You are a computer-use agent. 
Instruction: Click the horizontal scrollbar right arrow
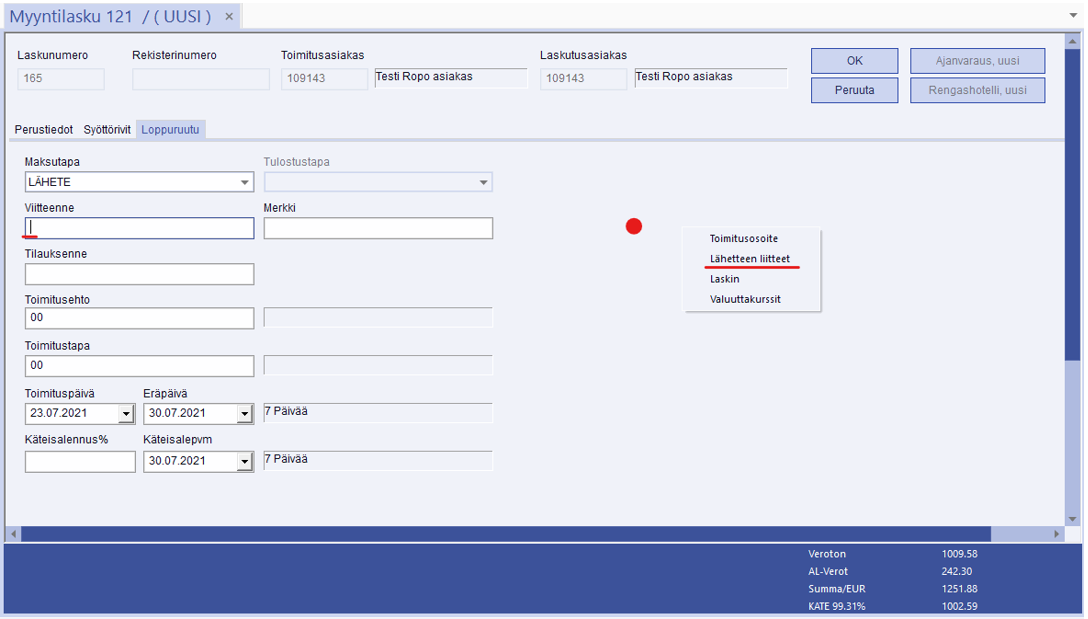coord(1057,535)
